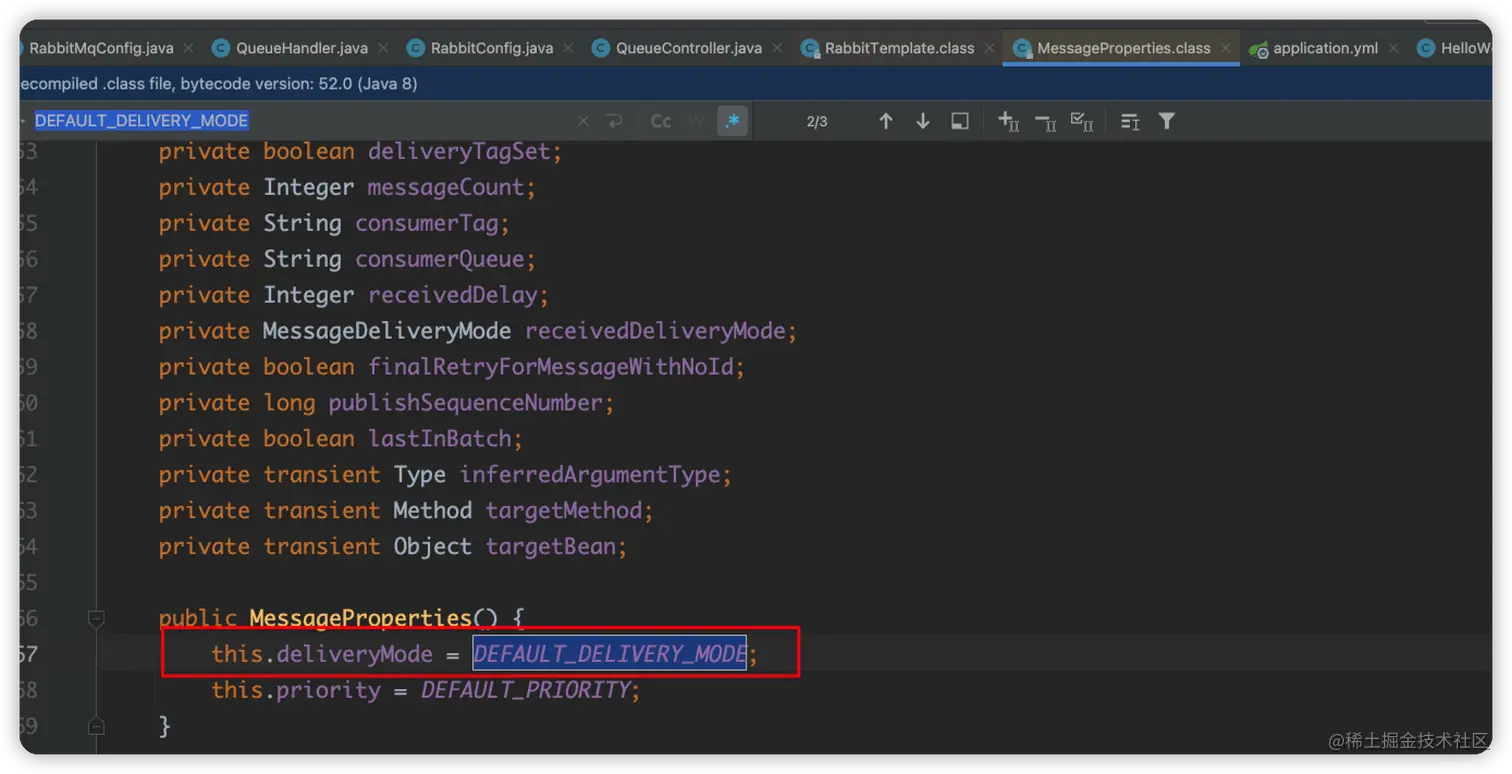Select all search occurrences
The height and width of the screenshot is (774, 1512).
[1082, 121]
